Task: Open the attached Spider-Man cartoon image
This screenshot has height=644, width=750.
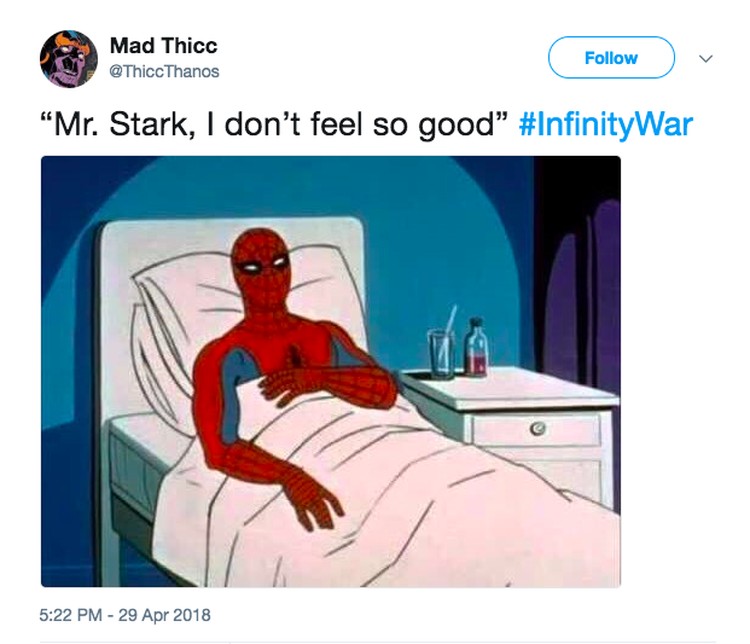Action: tap(331, 371)
